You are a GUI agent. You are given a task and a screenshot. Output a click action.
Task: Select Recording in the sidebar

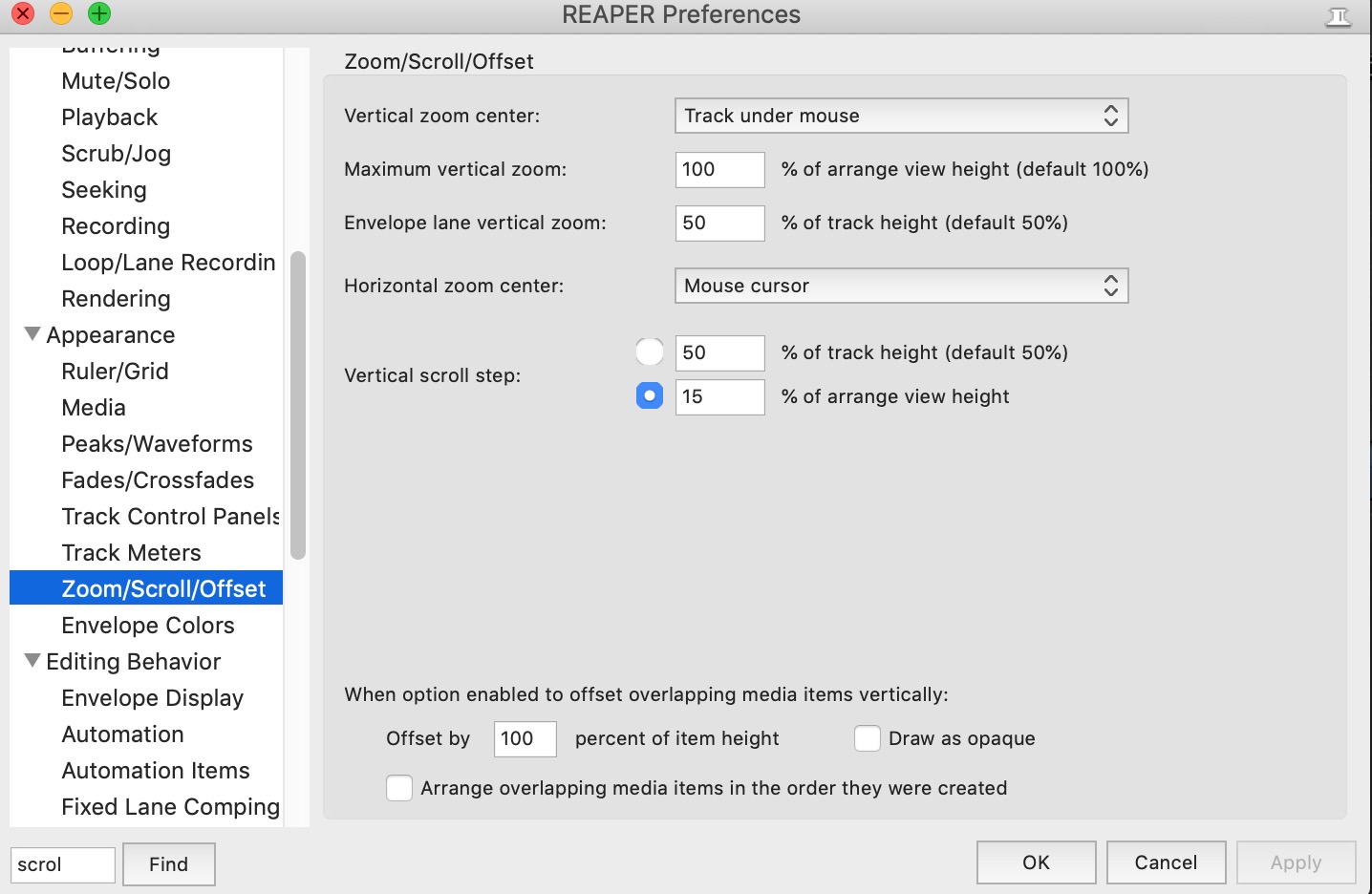click(116, 226)
